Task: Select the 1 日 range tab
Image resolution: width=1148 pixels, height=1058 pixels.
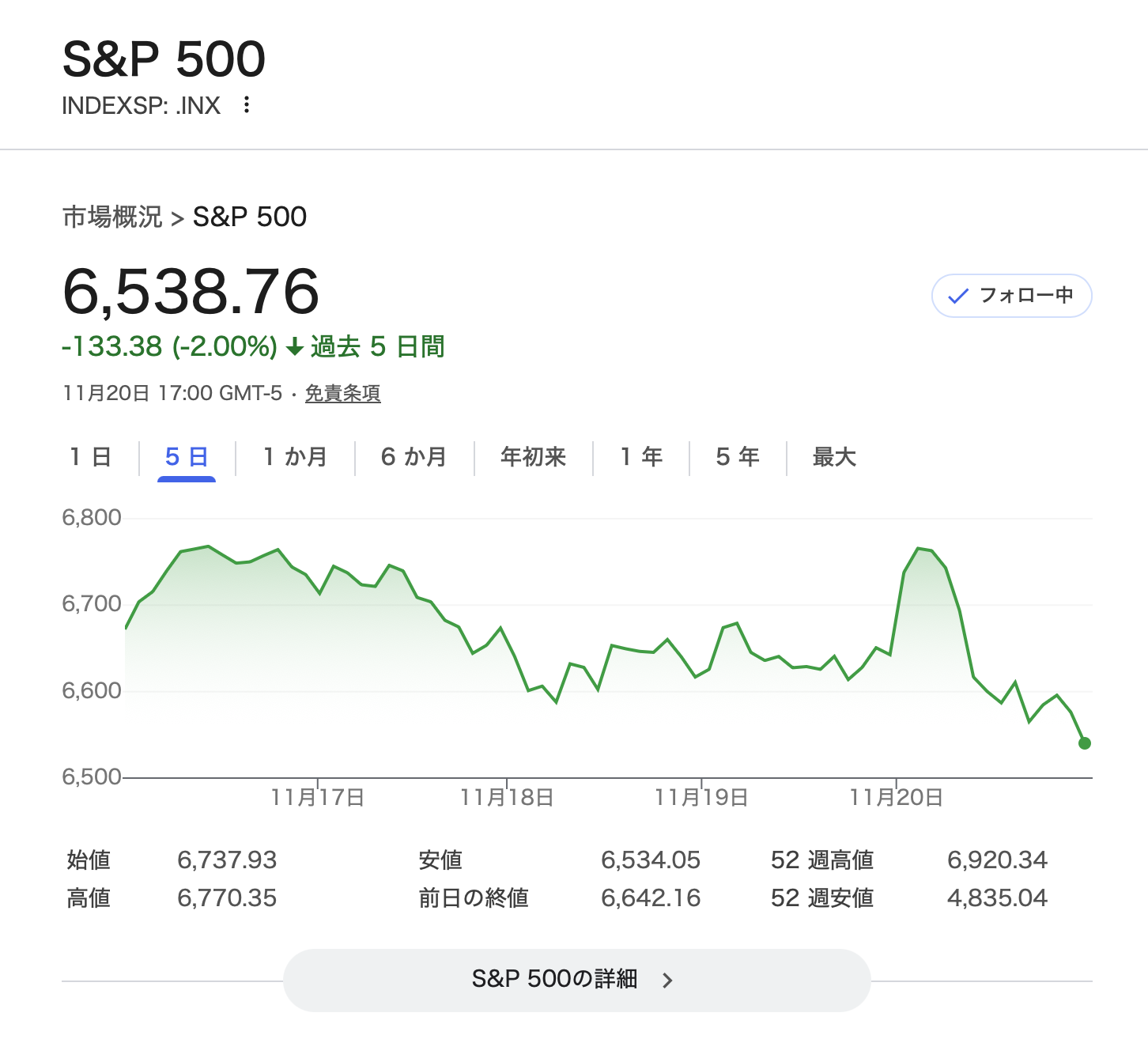Action: (90, 457)
